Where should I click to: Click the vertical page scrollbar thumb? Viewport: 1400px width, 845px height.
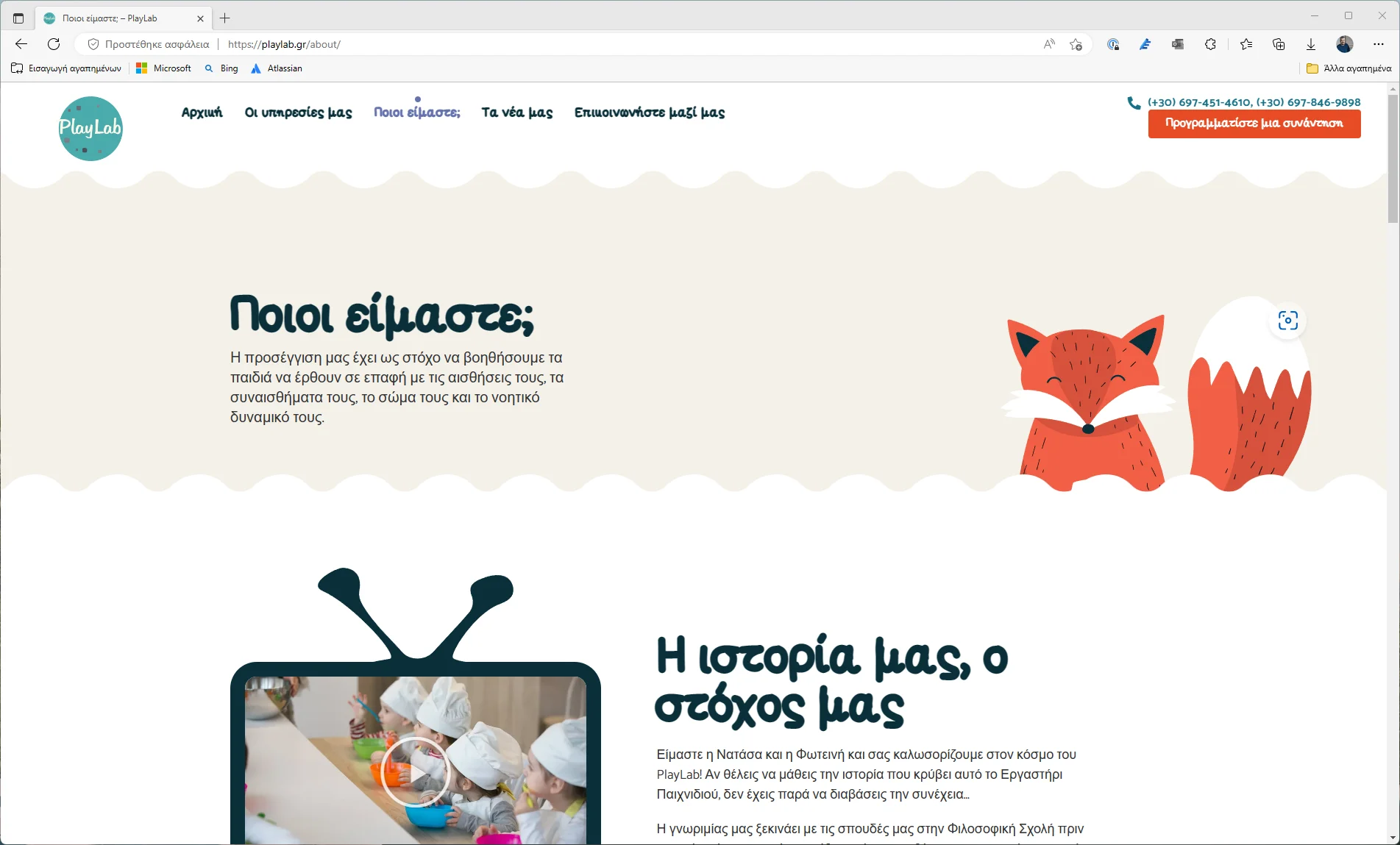pyautogui.click(x=1393, y=158)
